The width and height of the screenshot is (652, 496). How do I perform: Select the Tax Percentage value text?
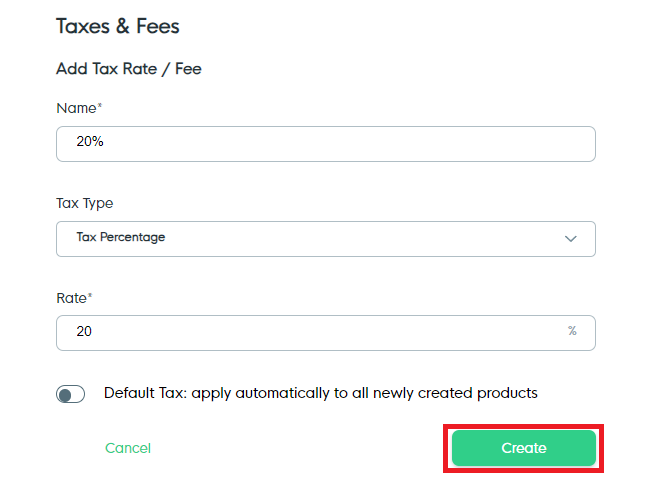coord(121,238)
